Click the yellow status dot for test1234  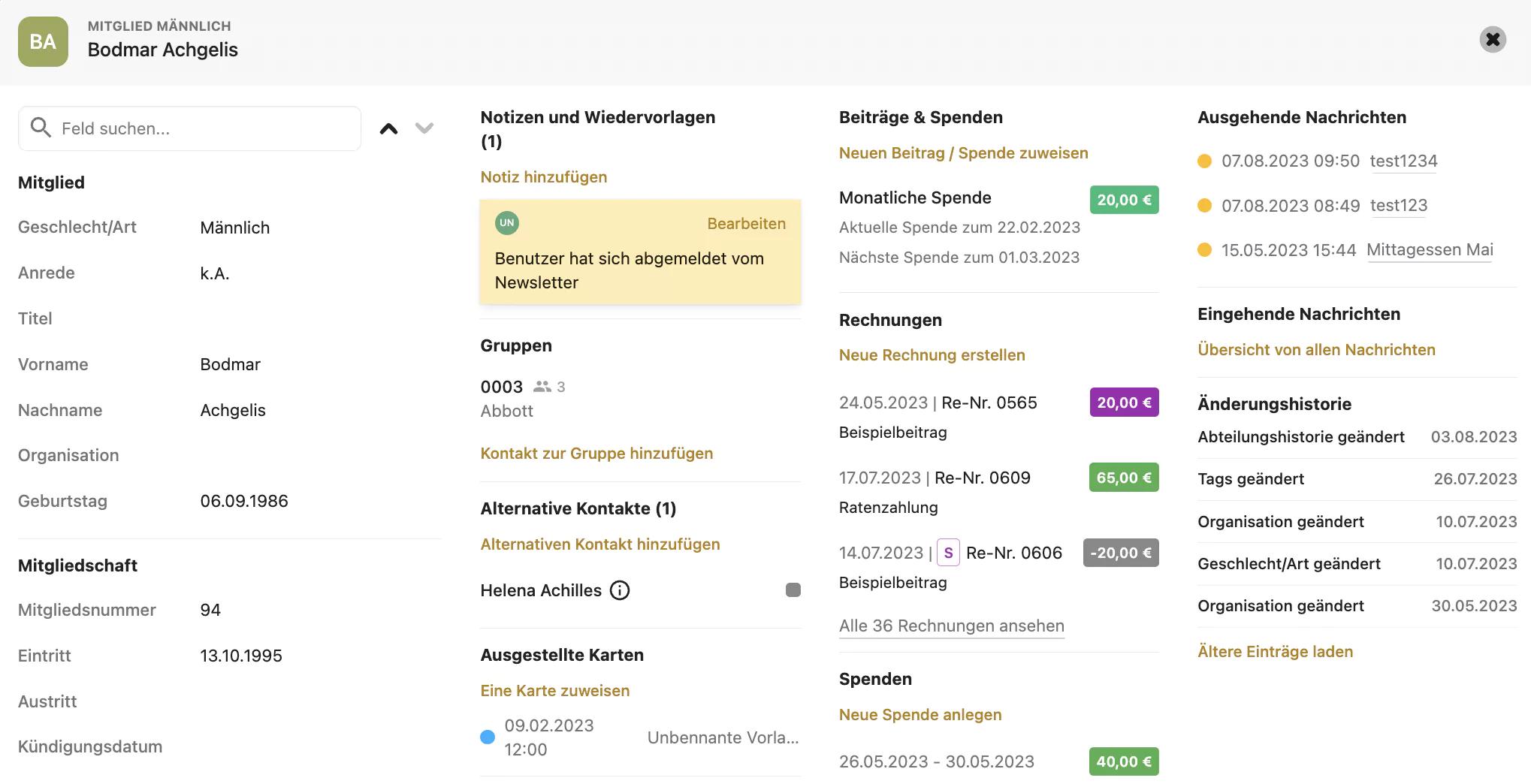click(1204, 161)
